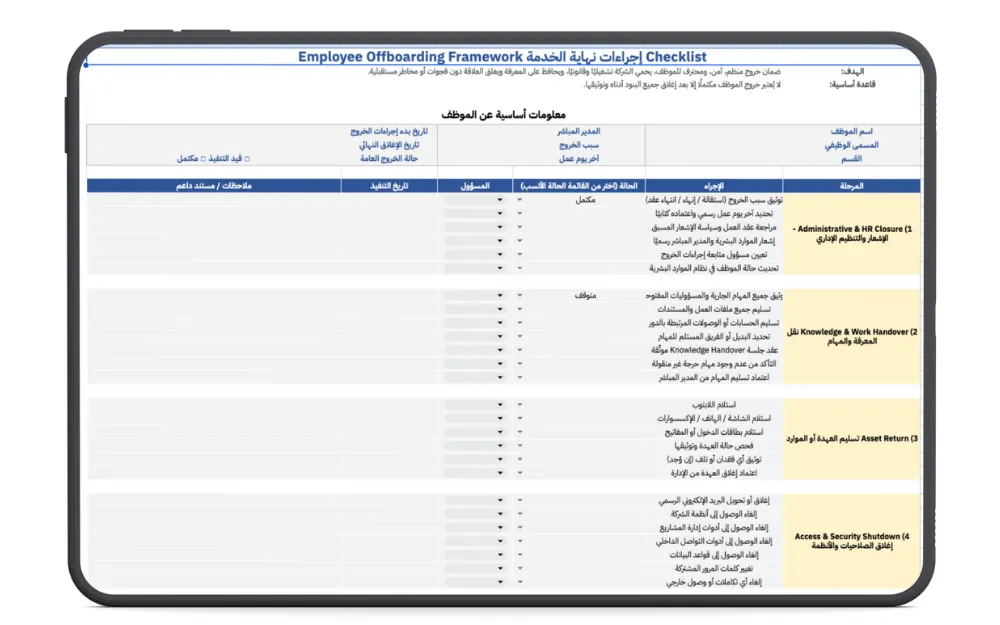Select the الإجراء column header
Screen dimensions: 1000x625
[x=714, y=186]
